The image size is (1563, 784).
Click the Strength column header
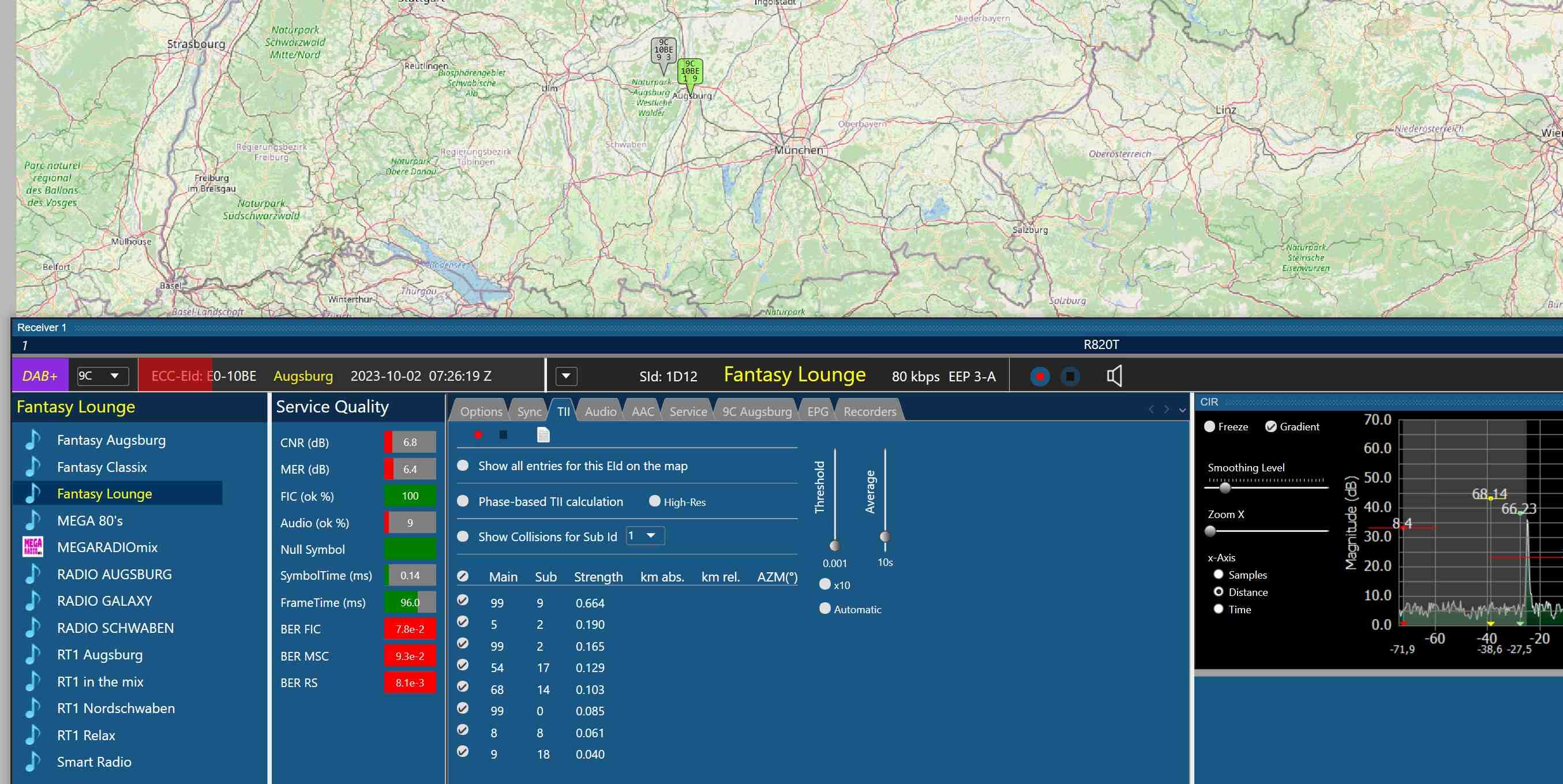tap(598, 576)
